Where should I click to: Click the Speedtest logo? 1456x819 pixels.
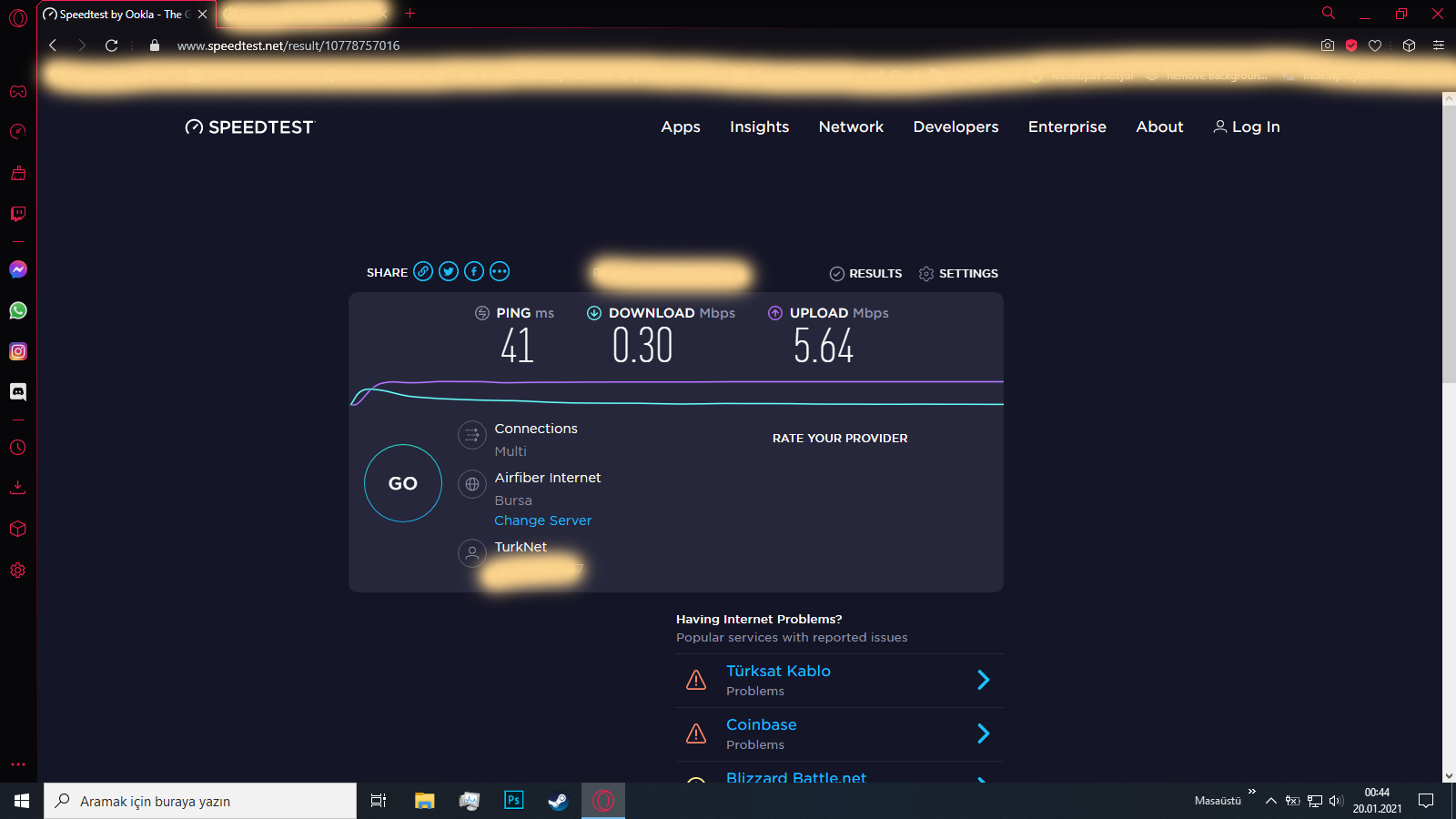coord(249,127)
